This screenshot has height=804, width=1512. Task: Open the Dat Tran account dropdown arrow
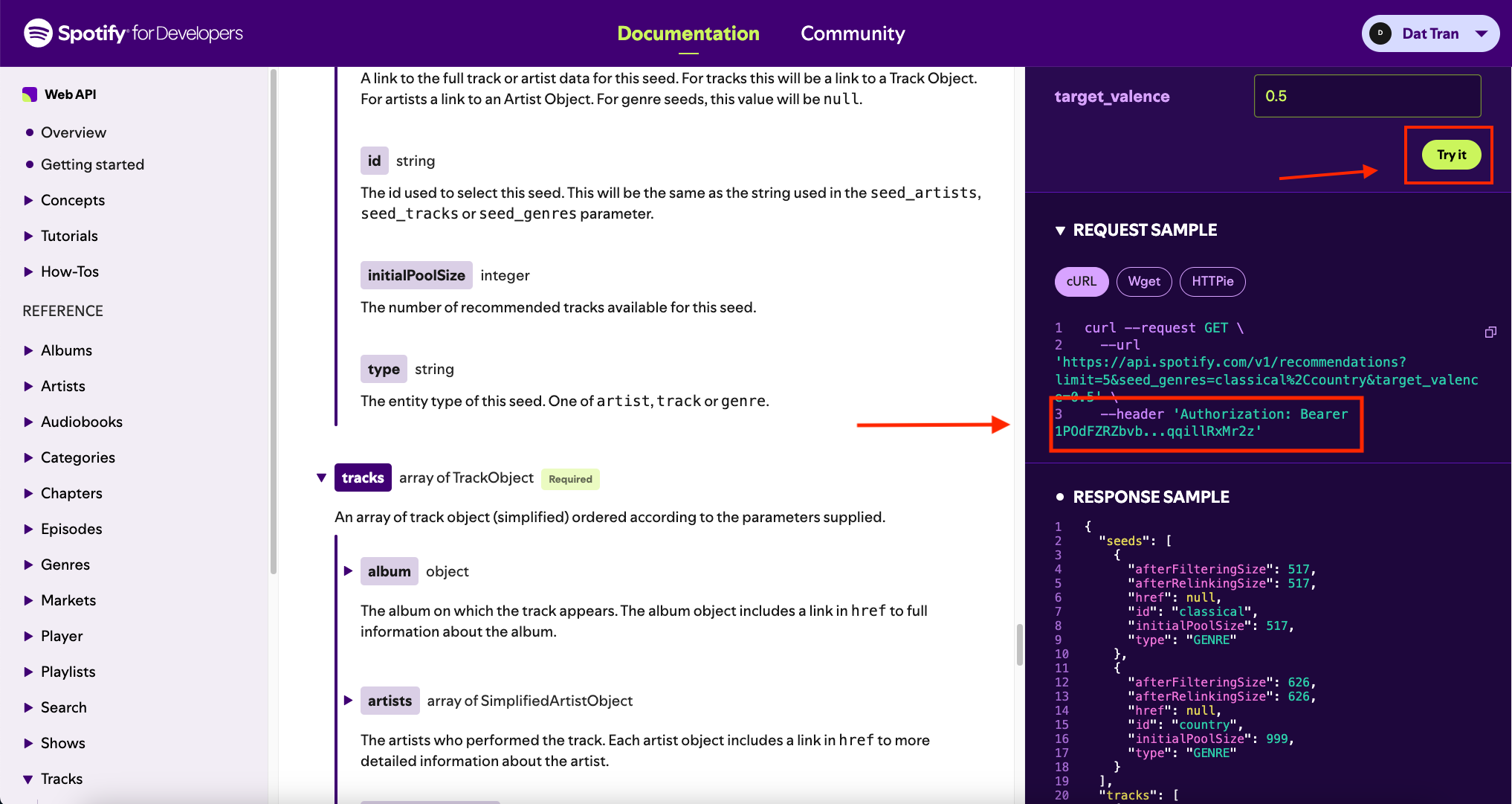click(1482, 33)
